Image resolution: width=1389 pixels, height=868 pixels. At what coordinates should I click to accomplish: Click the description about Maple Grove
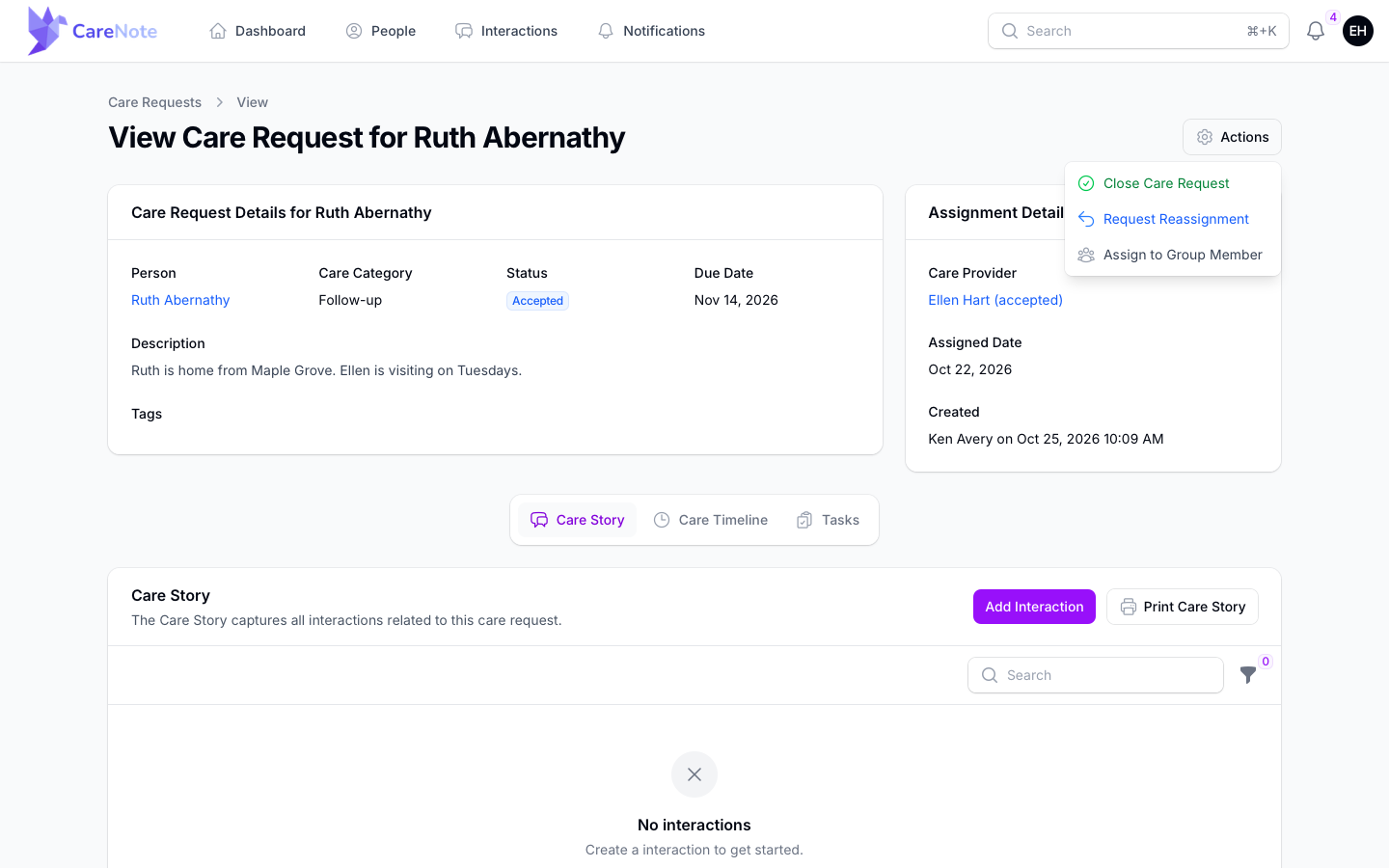click(x=326, y=370)
